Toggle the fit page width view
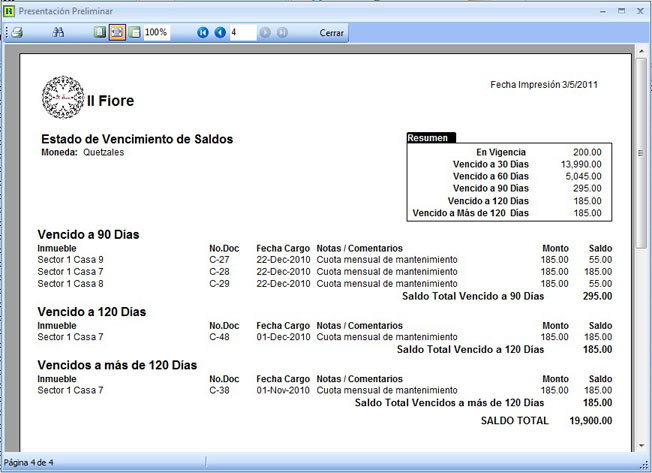The height and width of the screenshot is (473, 652). (x=117, y=32)
